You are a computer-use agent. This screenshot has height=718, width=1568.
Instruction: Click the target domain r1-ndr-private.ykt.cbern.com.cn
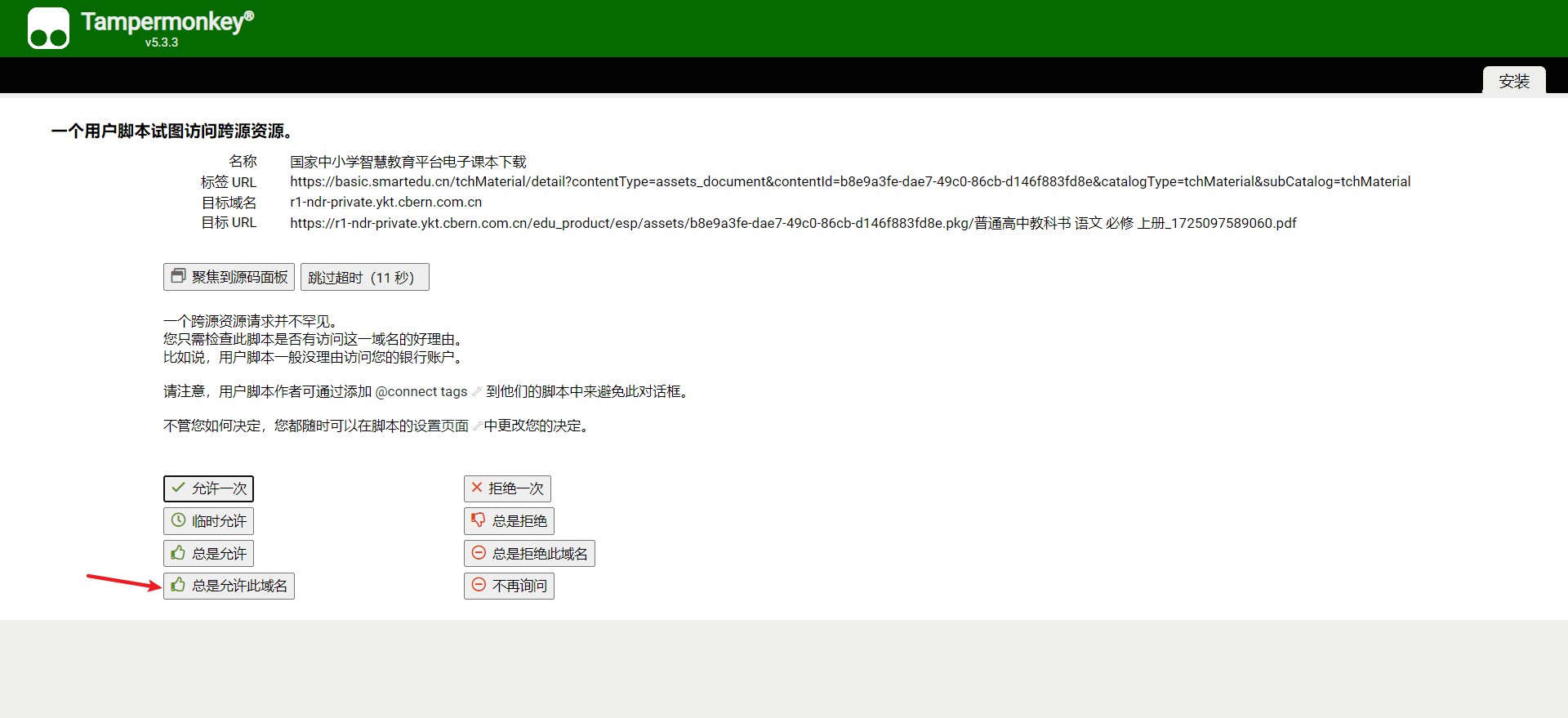(x=385, y=202)
